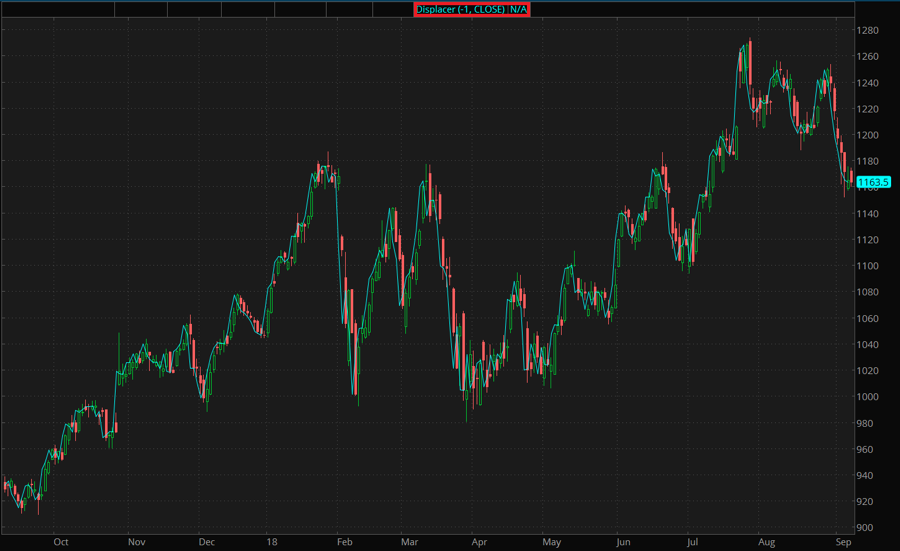This screenshot has width=900, height=551.
Task: Click the Dec marker on the time axis
Action: tap(207, 542)
